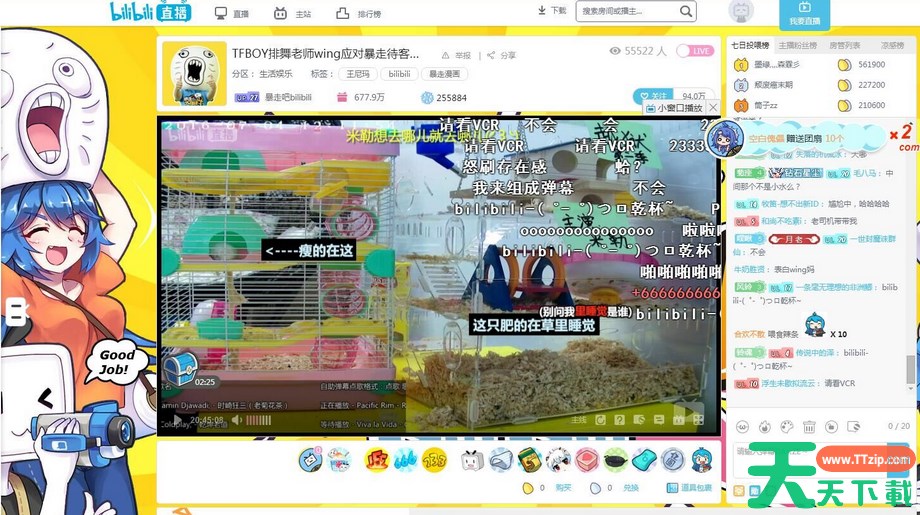
Task: Click the 下载 download link
Action: [x=552, y=11]
